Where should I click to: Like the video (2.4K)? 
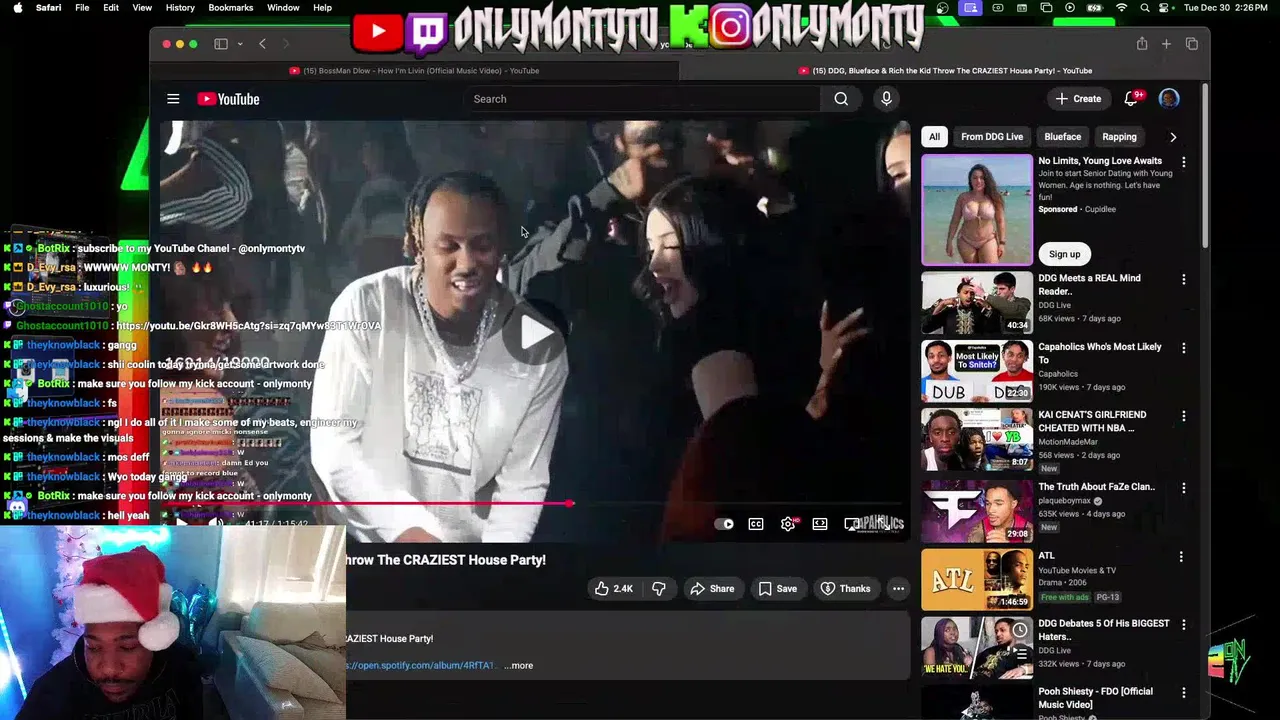[614, 589]
